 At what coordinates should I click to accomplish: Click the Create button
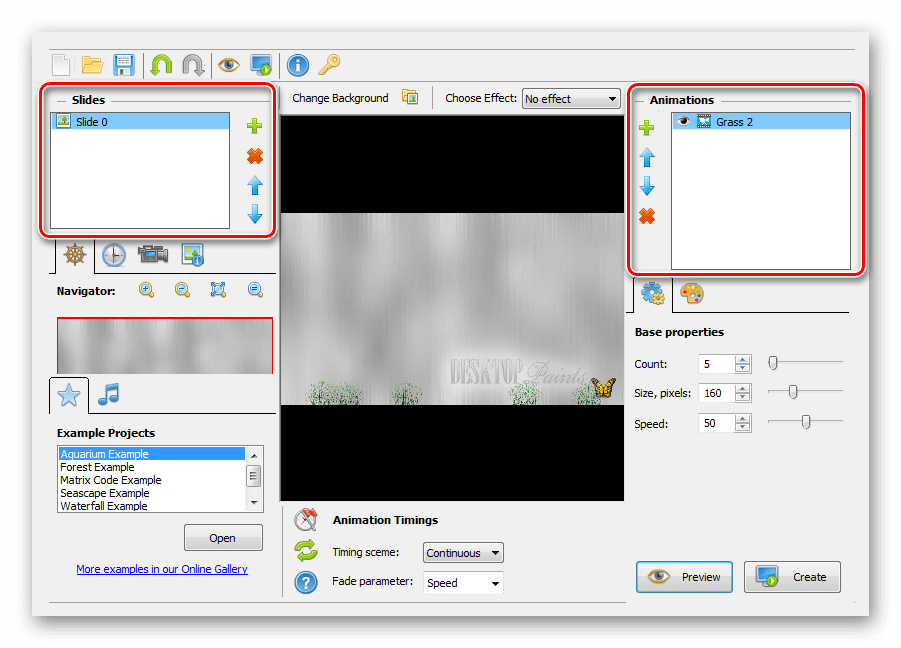(x=792, y=577)
